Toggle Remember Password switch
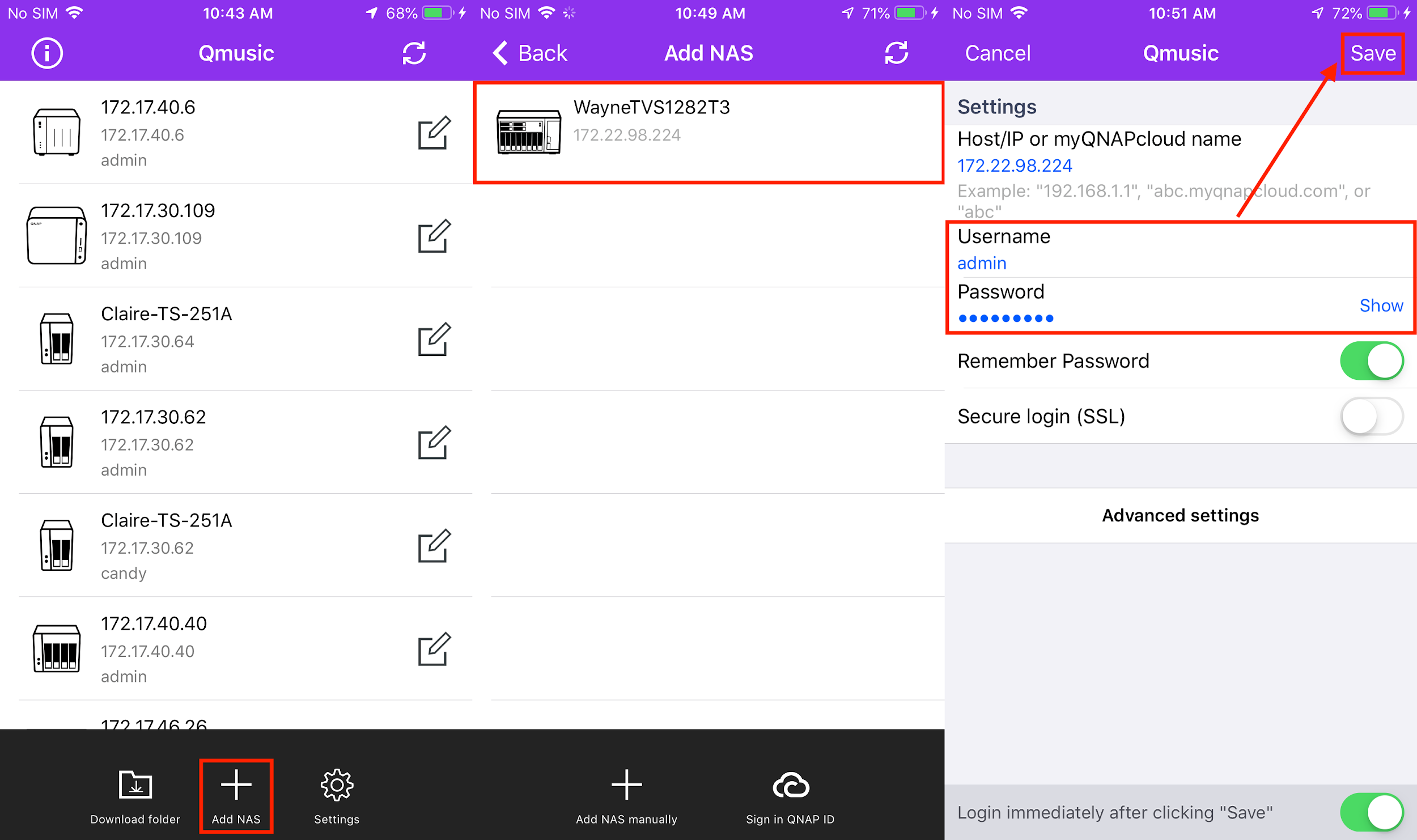The height and width of the screenshot is (840, 1417). click(x=1372, y=360)
